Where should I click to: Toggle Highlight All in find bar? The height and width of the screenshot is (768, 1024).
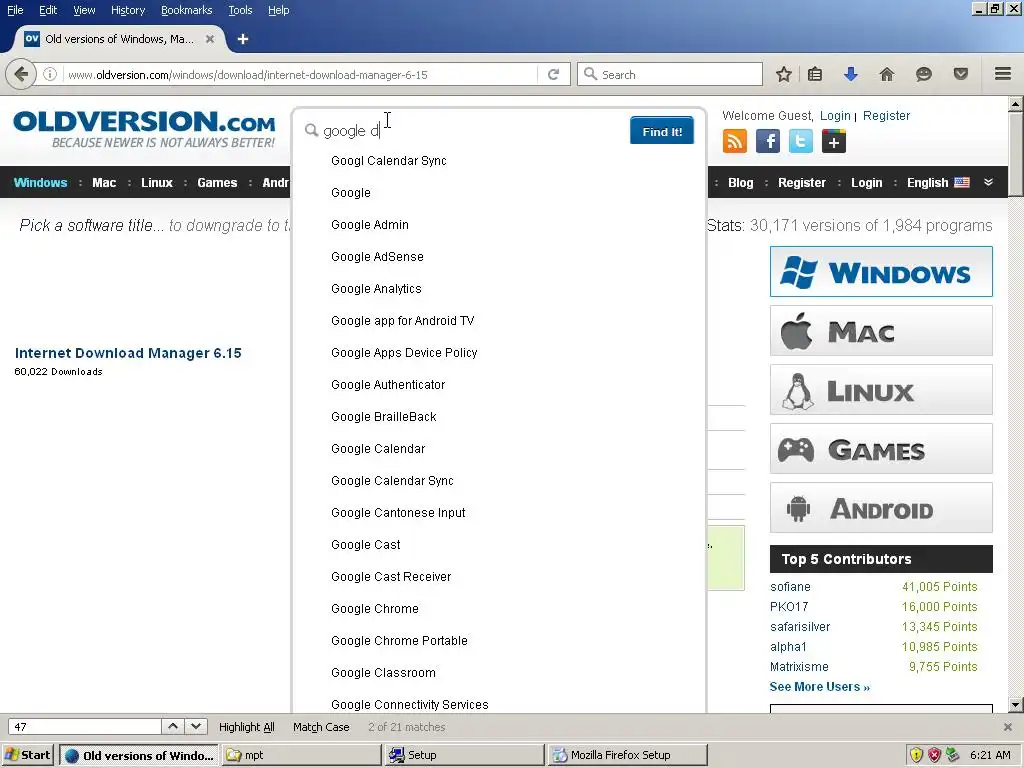point(246,727)
